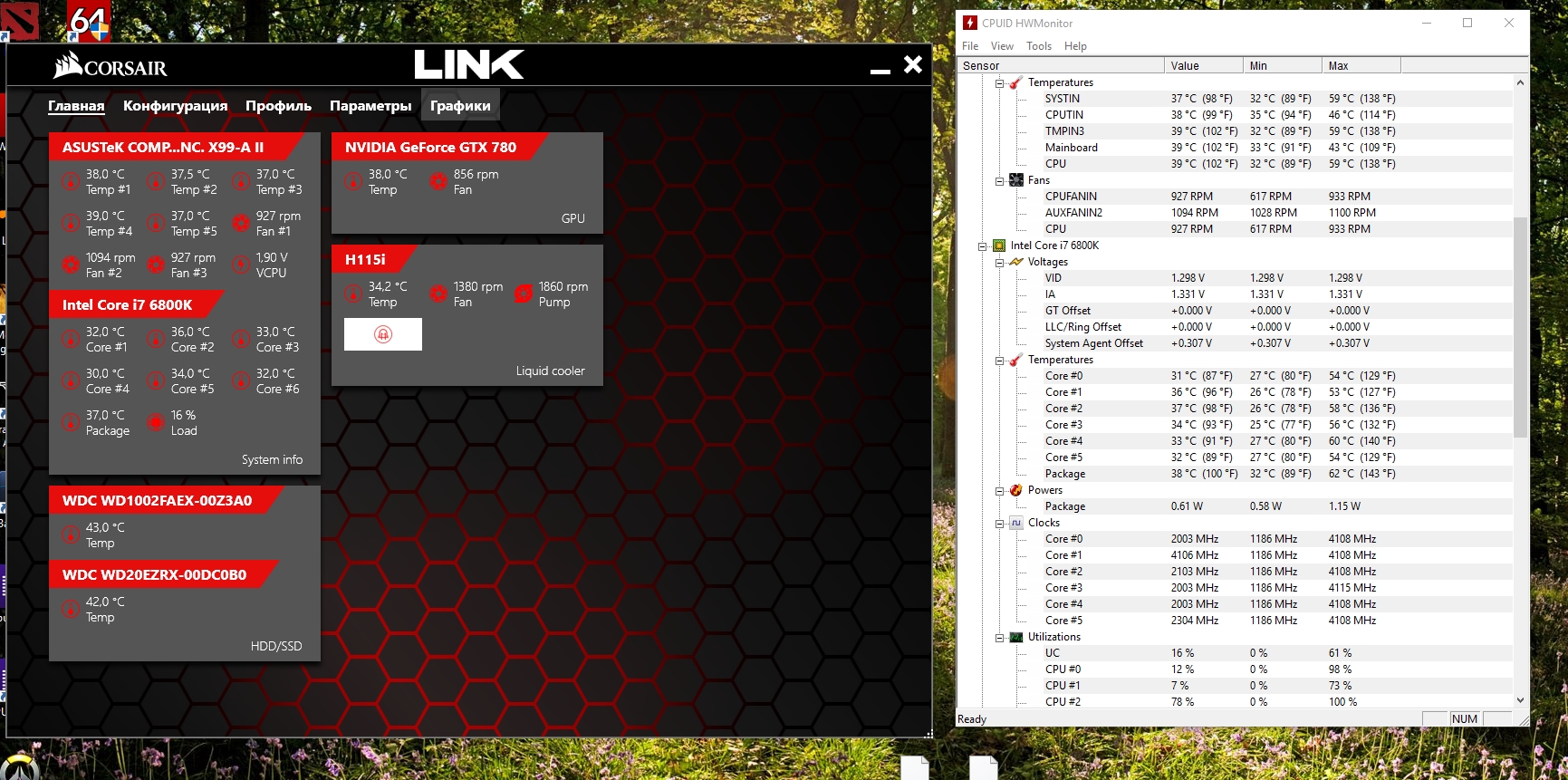Select the Core #5 temperature icon showing 34,0 °C
The image size is (1568, 780).
point(156,380)
